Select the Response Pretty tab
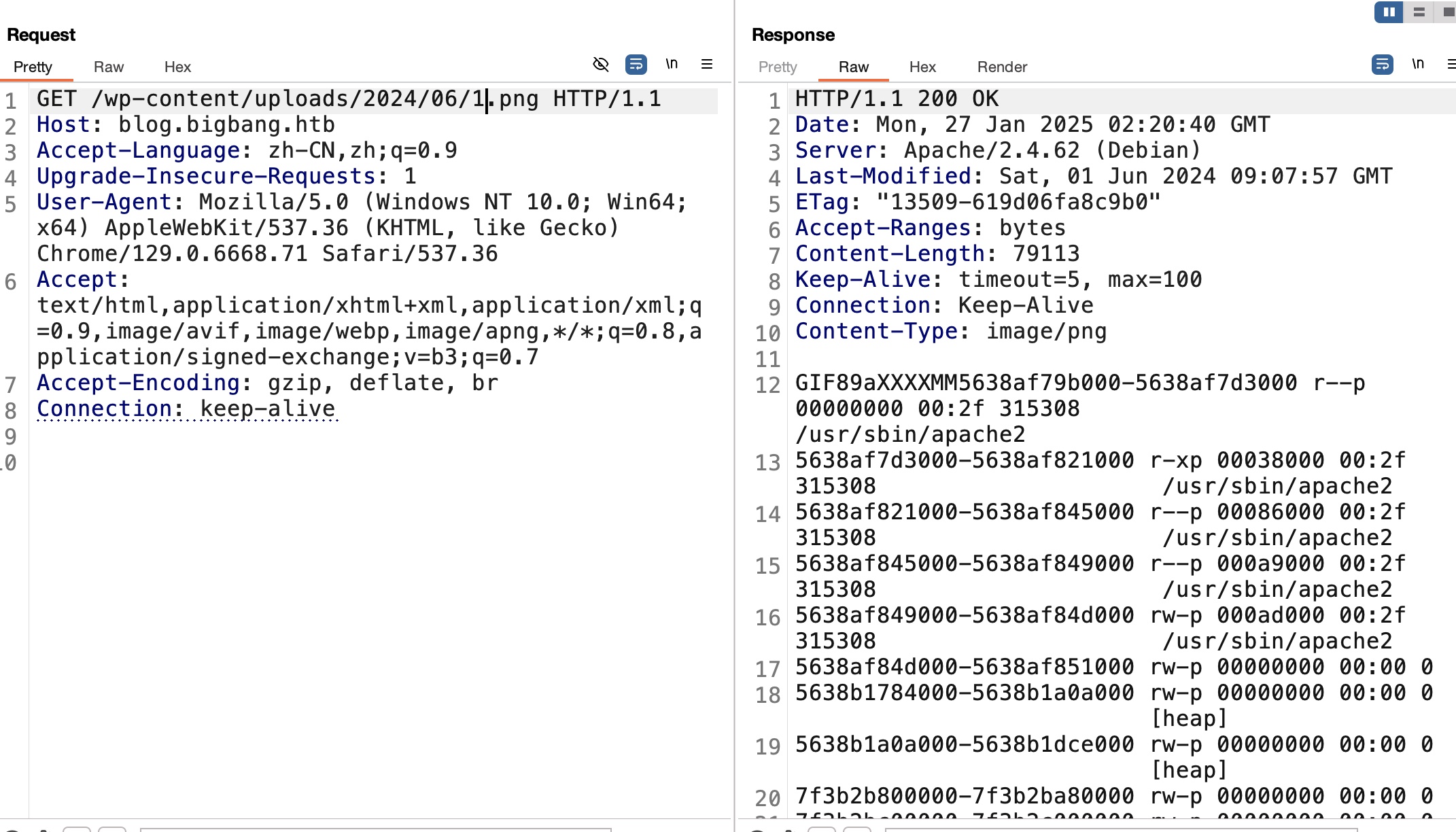This screenshot has width=1456, height=832. tap(778, 67)
